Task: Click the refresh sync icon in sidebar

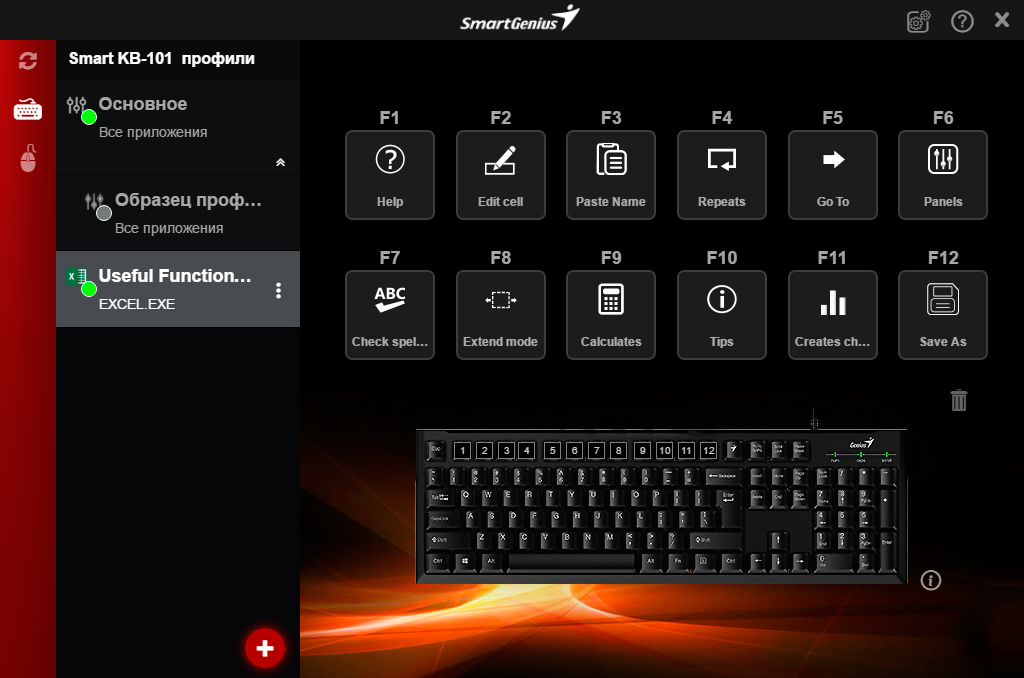Action: (28, 61)
